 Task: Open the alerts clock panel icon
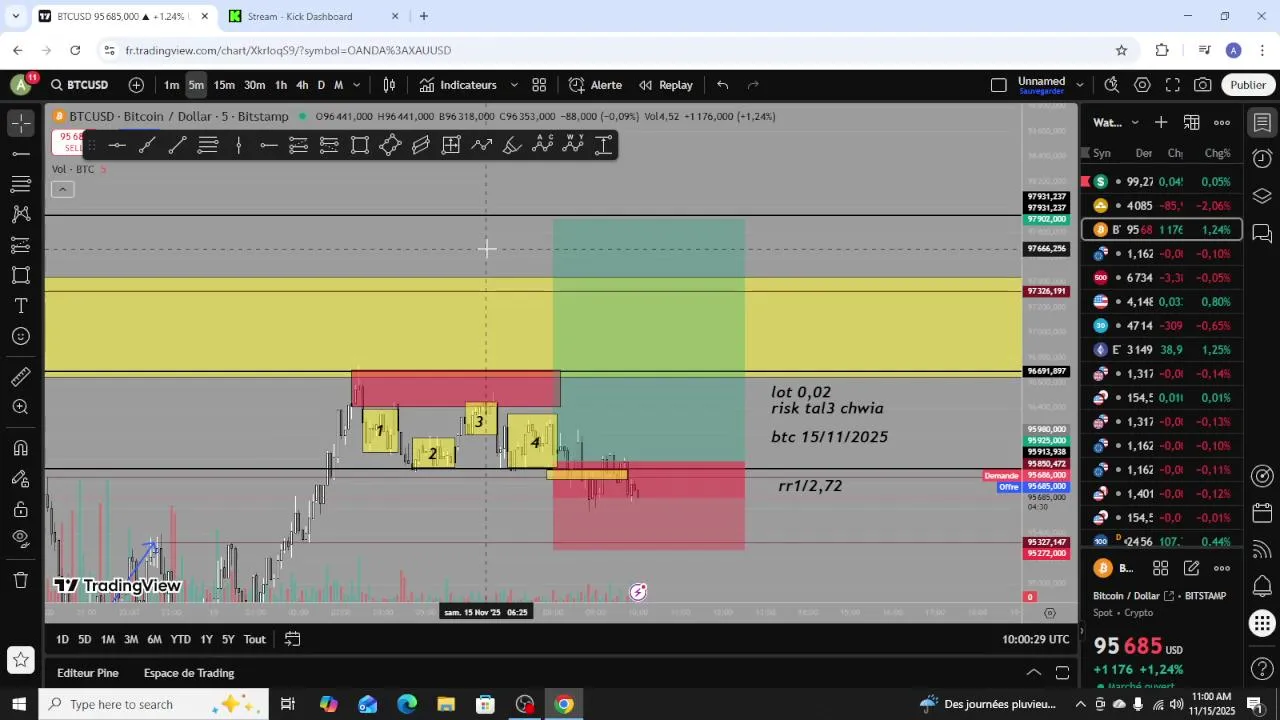1262,159
